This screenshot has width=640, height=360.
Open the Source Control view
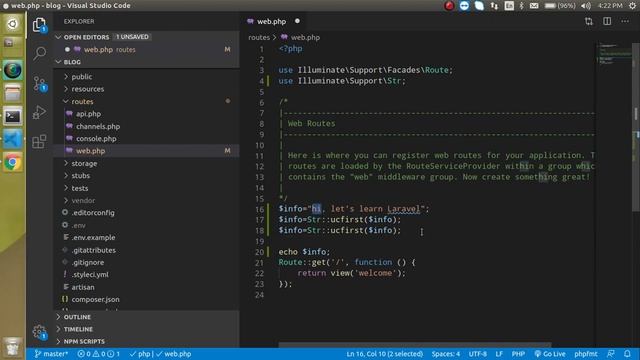(x=40, y=84)
